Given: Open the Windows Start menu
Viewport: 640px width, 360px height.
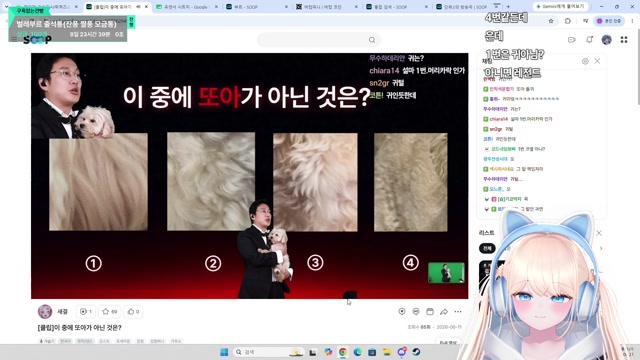Looking at the screenshot, I should [224, 352].
